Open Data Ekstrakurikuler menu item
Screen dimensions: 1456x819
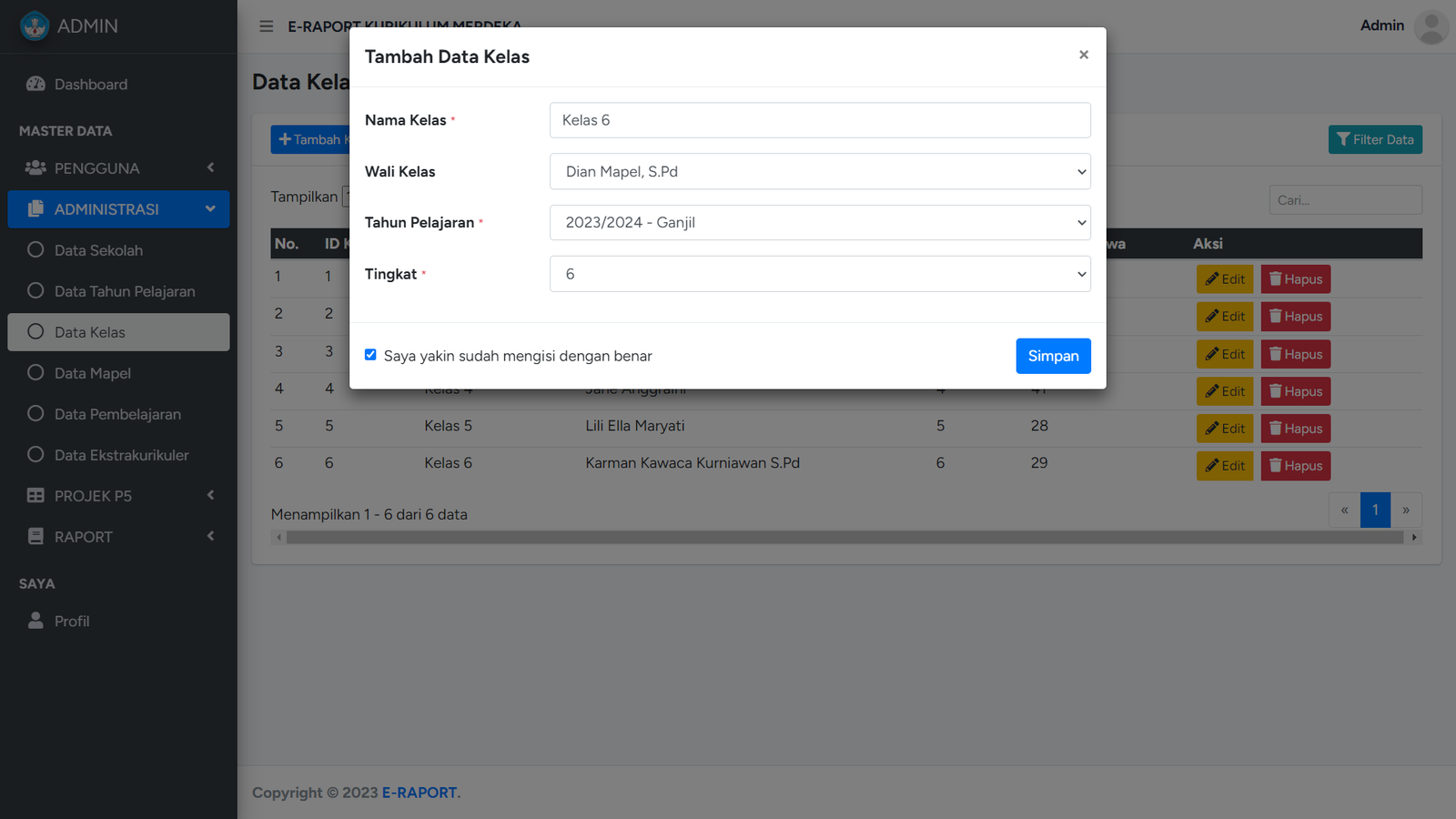pos(121,455)
